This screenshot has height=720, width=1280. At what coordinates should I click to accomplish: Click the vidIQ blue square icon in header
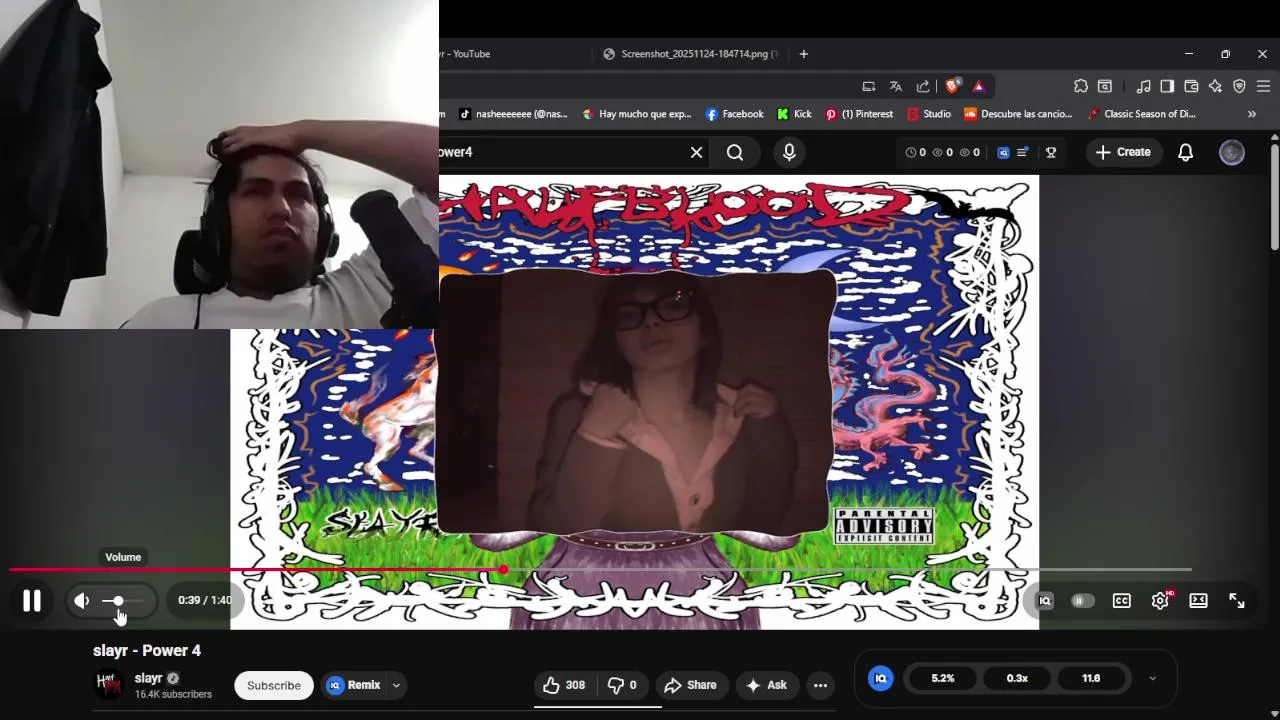click(x=1003, y=152)
